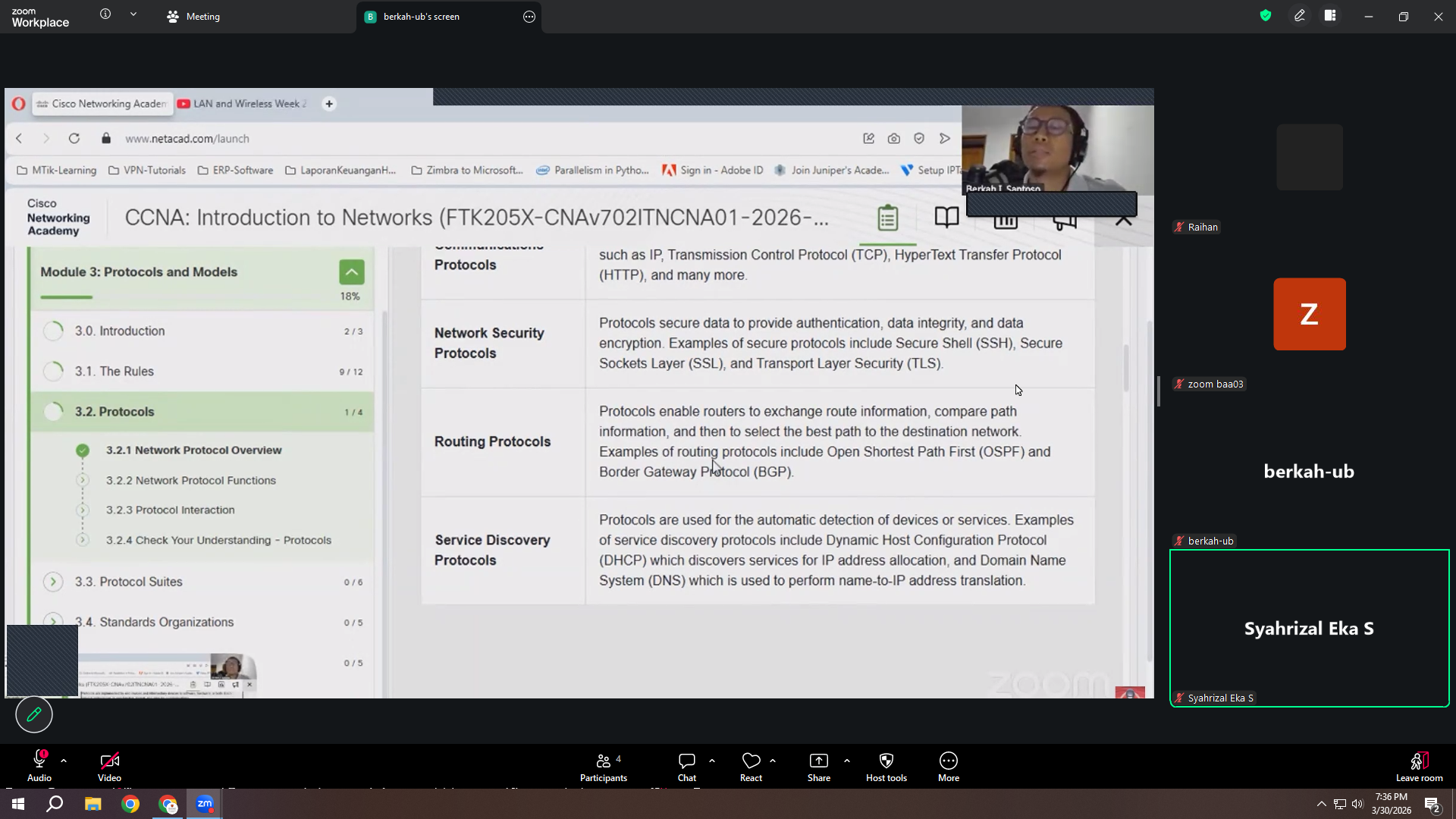Expand chat options arrow beside Chat
Viewport: 1456px width, 819px height.
pos(712,761)
